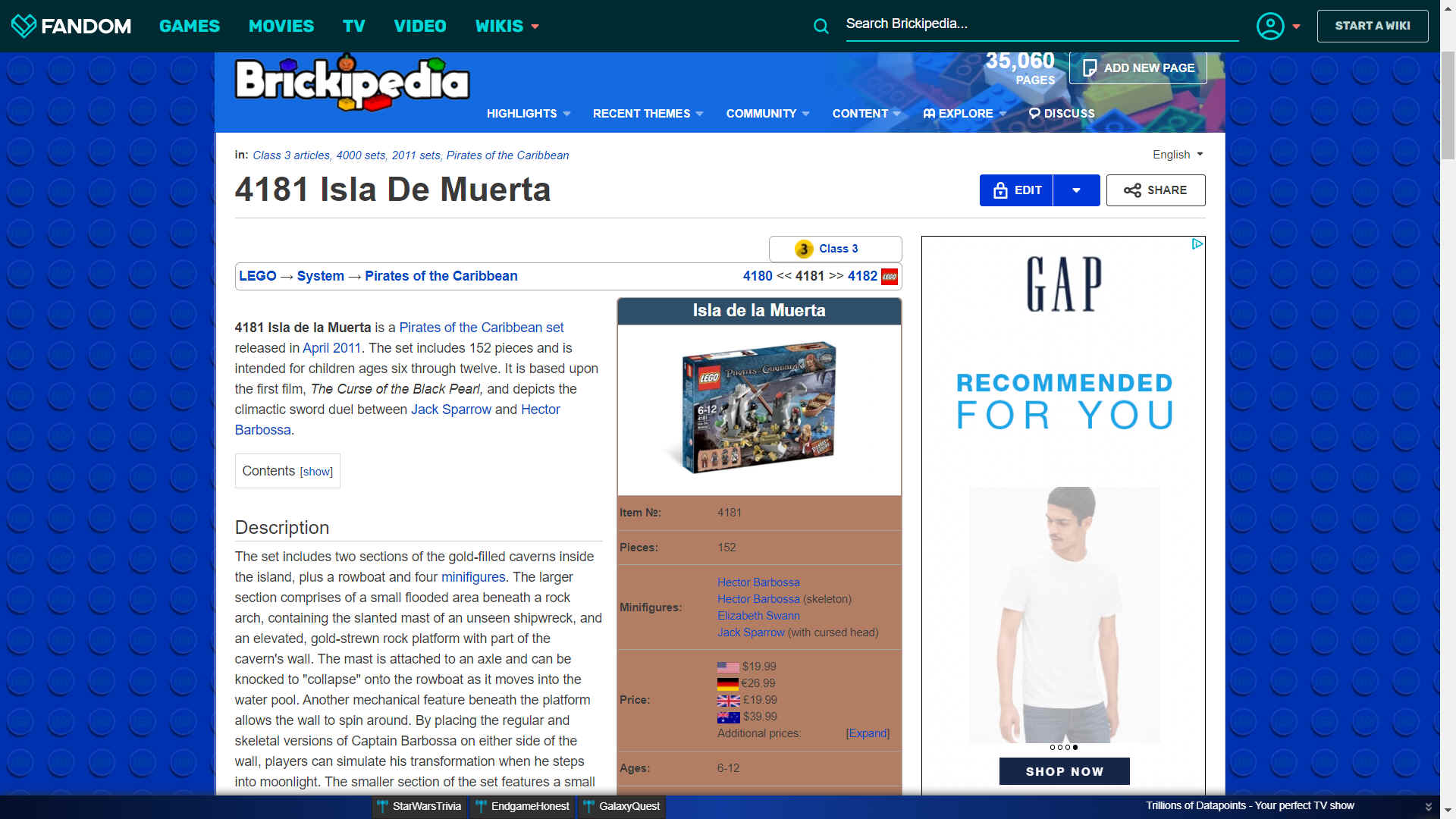Open the Games navigation item
Viewport: 1456px width, 819px height.
190,26
